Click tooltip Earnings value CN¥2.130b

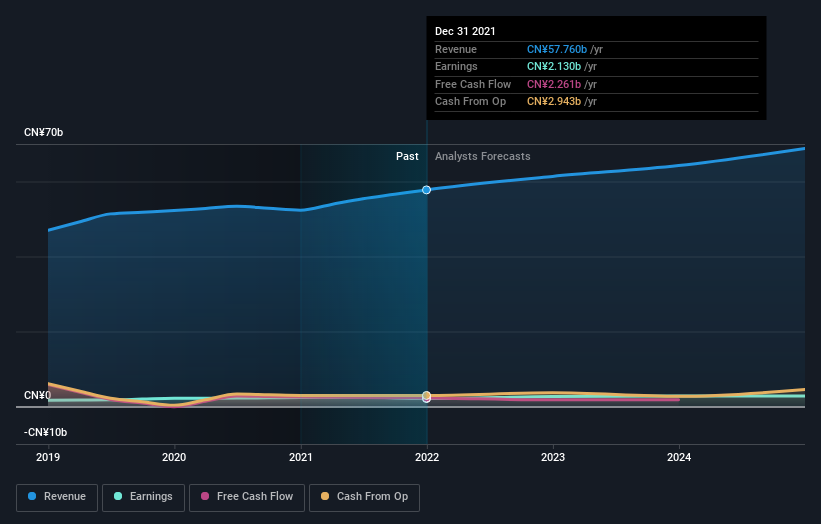pyautogui.click(x=553, y=66)
